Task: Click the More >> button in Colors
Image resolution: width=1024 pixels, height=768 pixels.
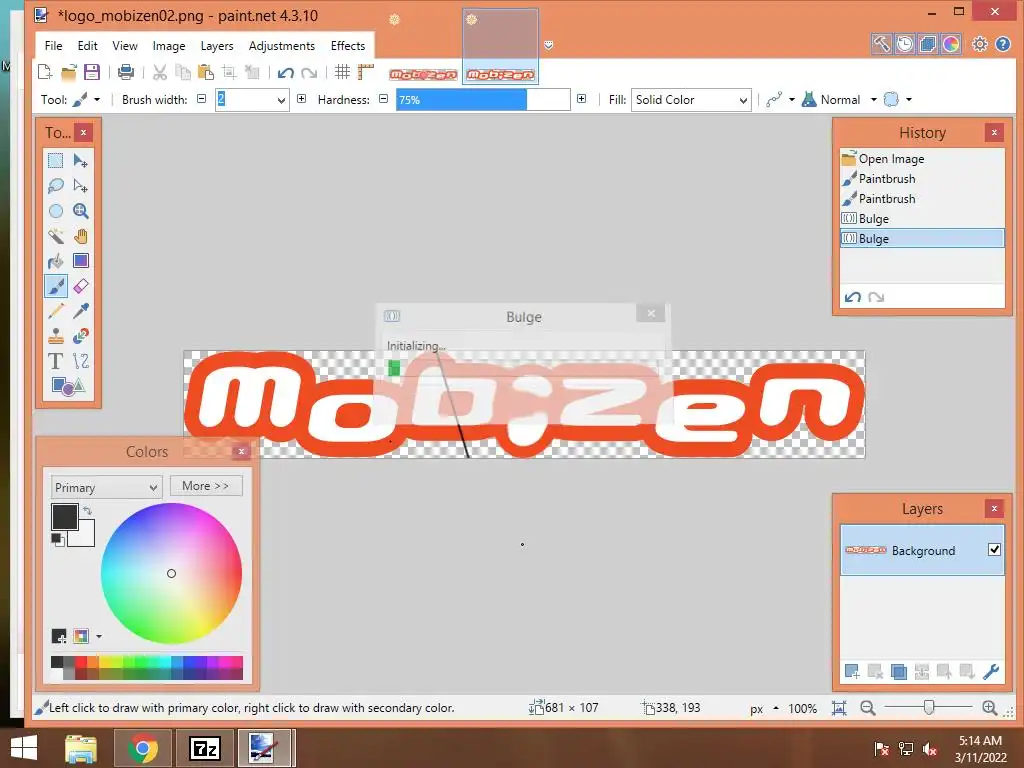Action: [206, 486]
